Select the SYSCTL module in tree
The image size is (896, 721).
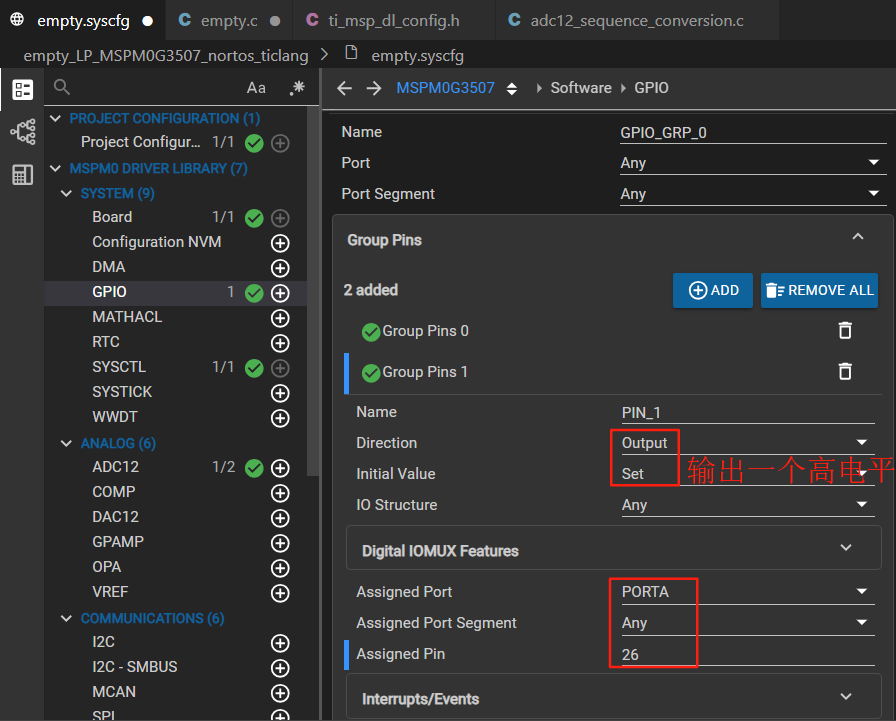click(x=119, y=367)
